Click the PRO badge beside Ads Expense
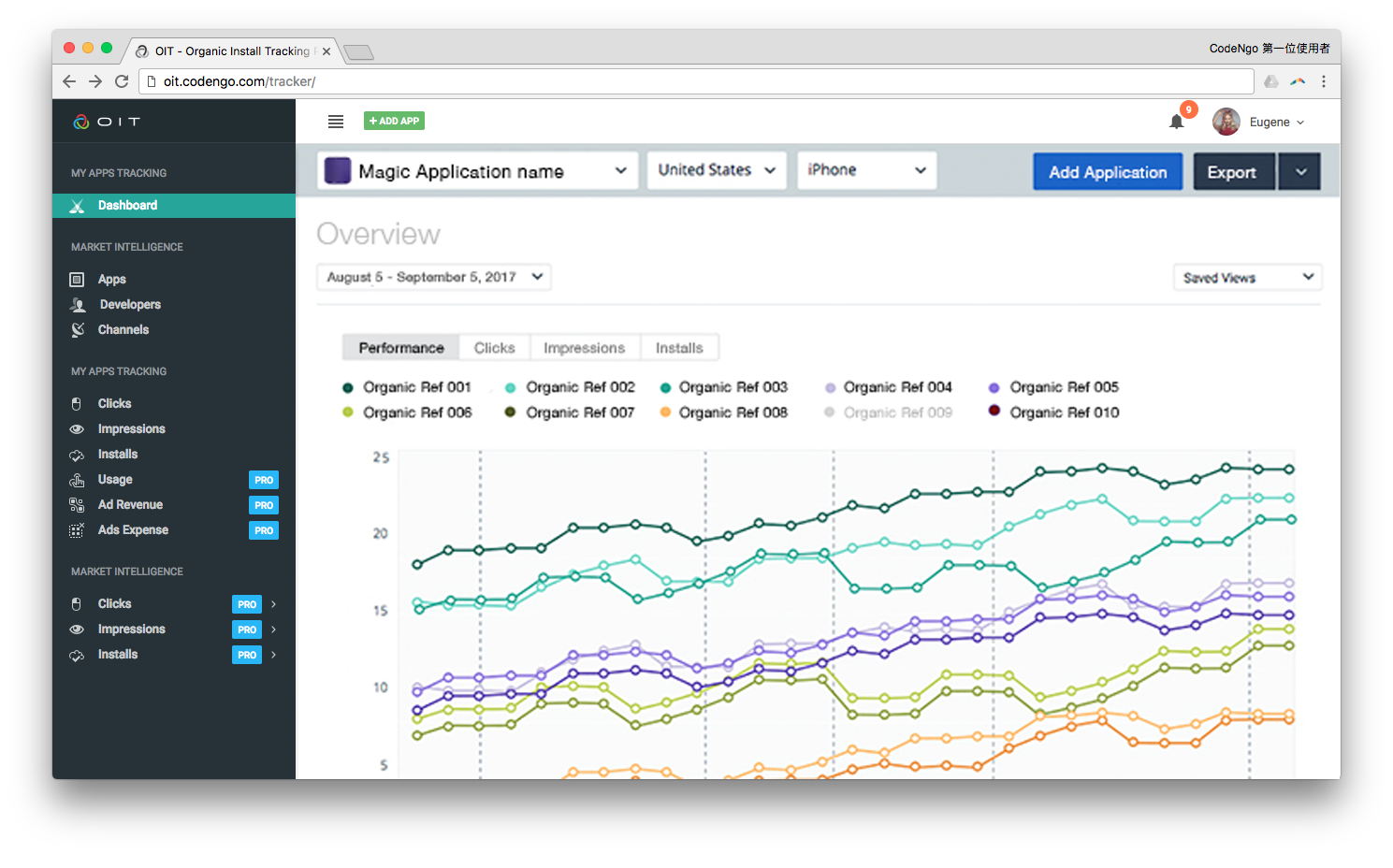The image size is (1393, 868). 264,530
